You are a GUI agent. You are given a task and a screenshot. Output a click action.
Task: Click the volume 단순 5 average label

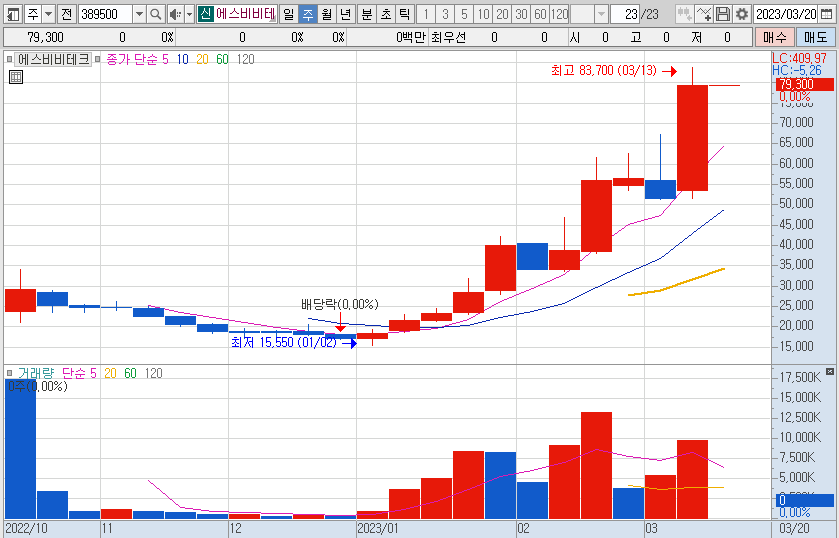[x=79, y=373]
